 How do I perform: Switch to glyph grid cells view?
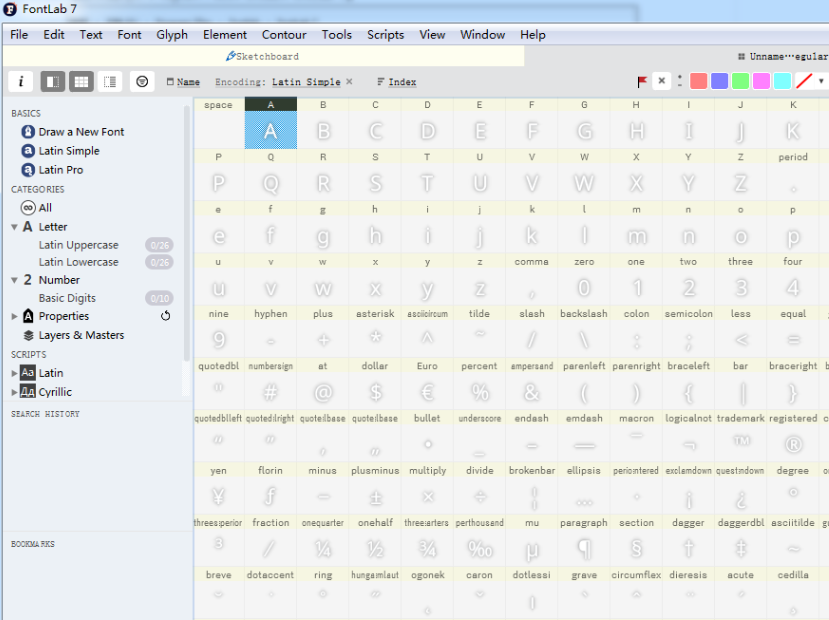(81, 81)
